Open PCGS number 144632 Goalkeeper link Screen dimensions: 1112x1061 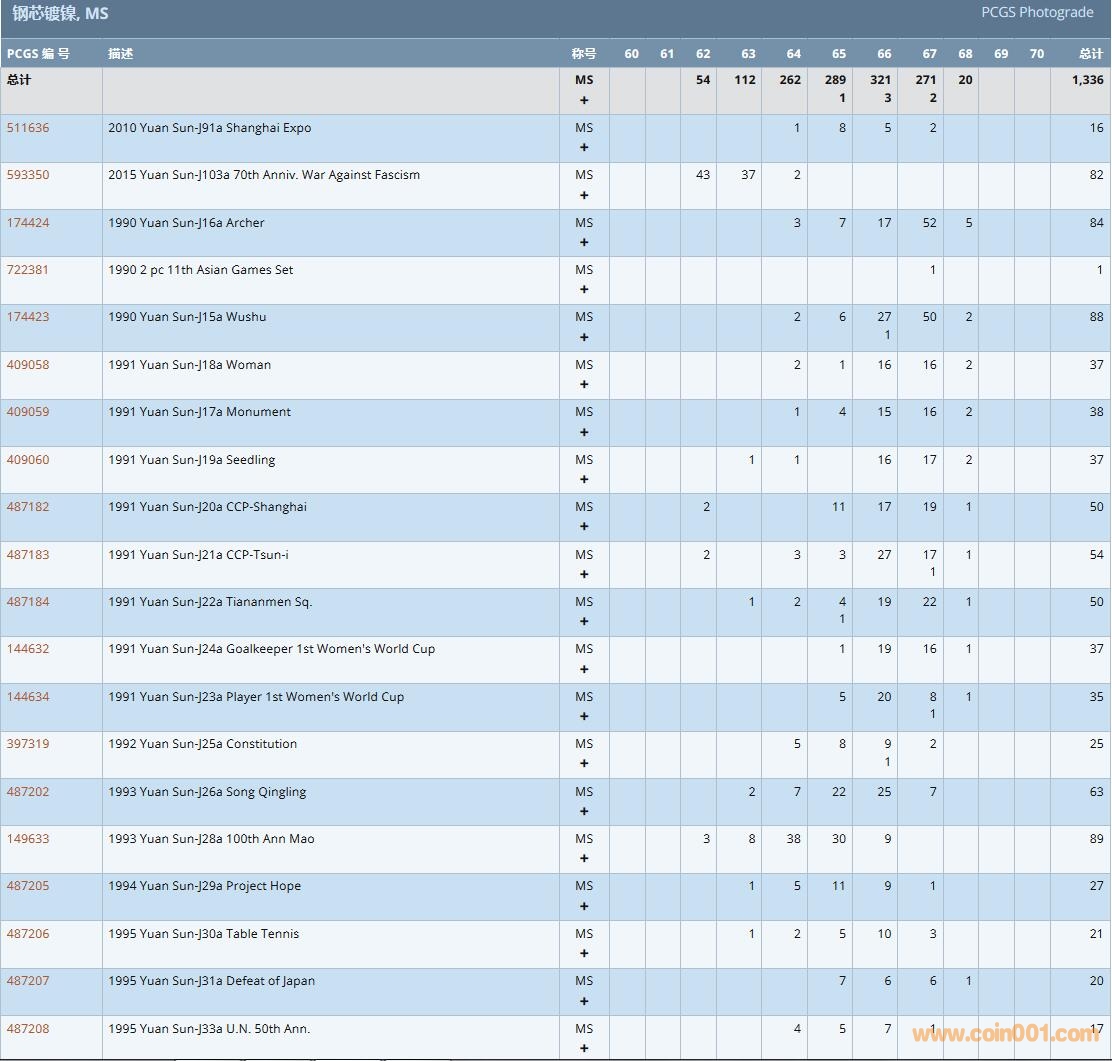pyautogui.click(x=28, y=649)
